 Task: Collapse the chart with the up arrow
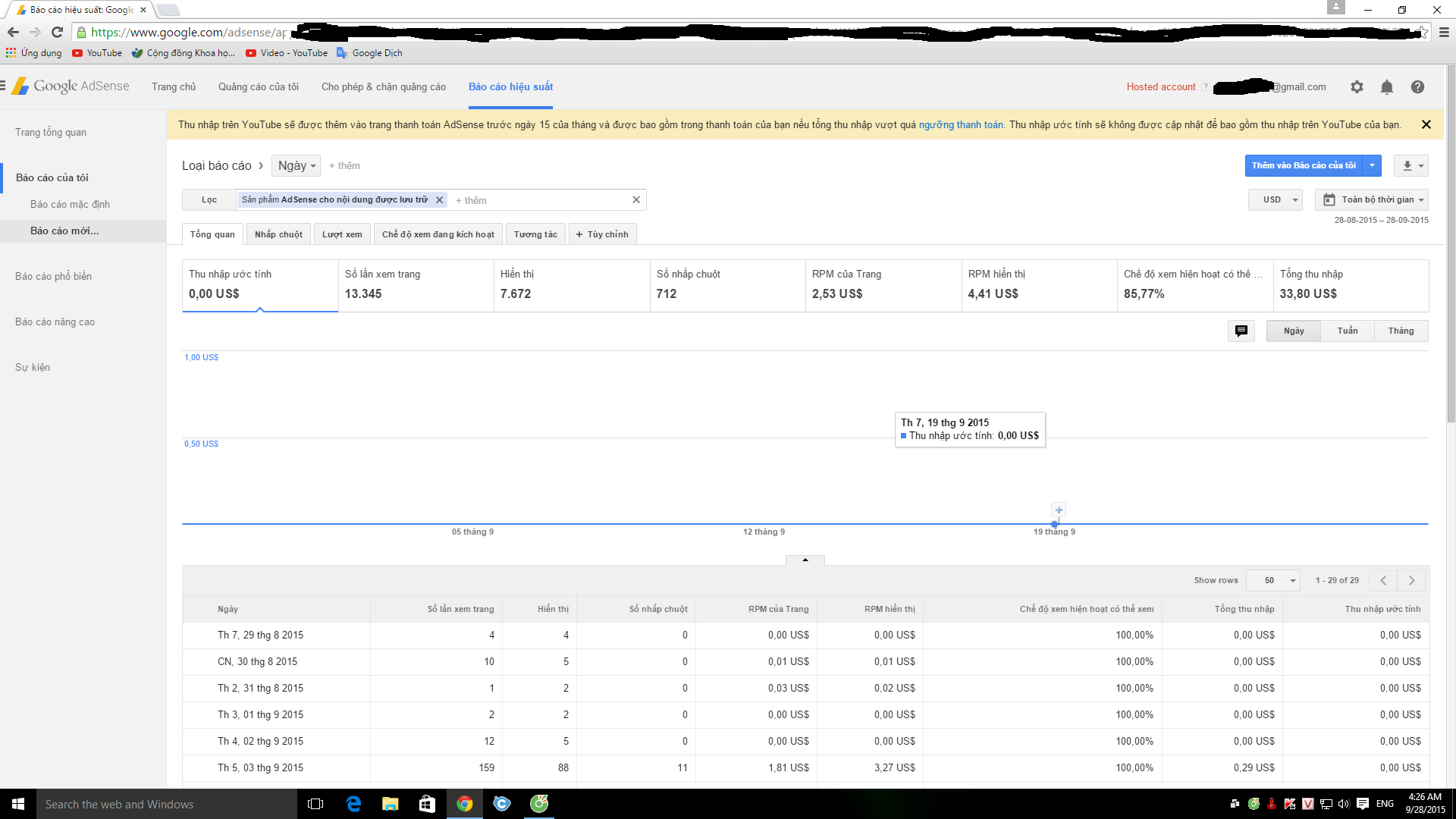pos(805,560)
